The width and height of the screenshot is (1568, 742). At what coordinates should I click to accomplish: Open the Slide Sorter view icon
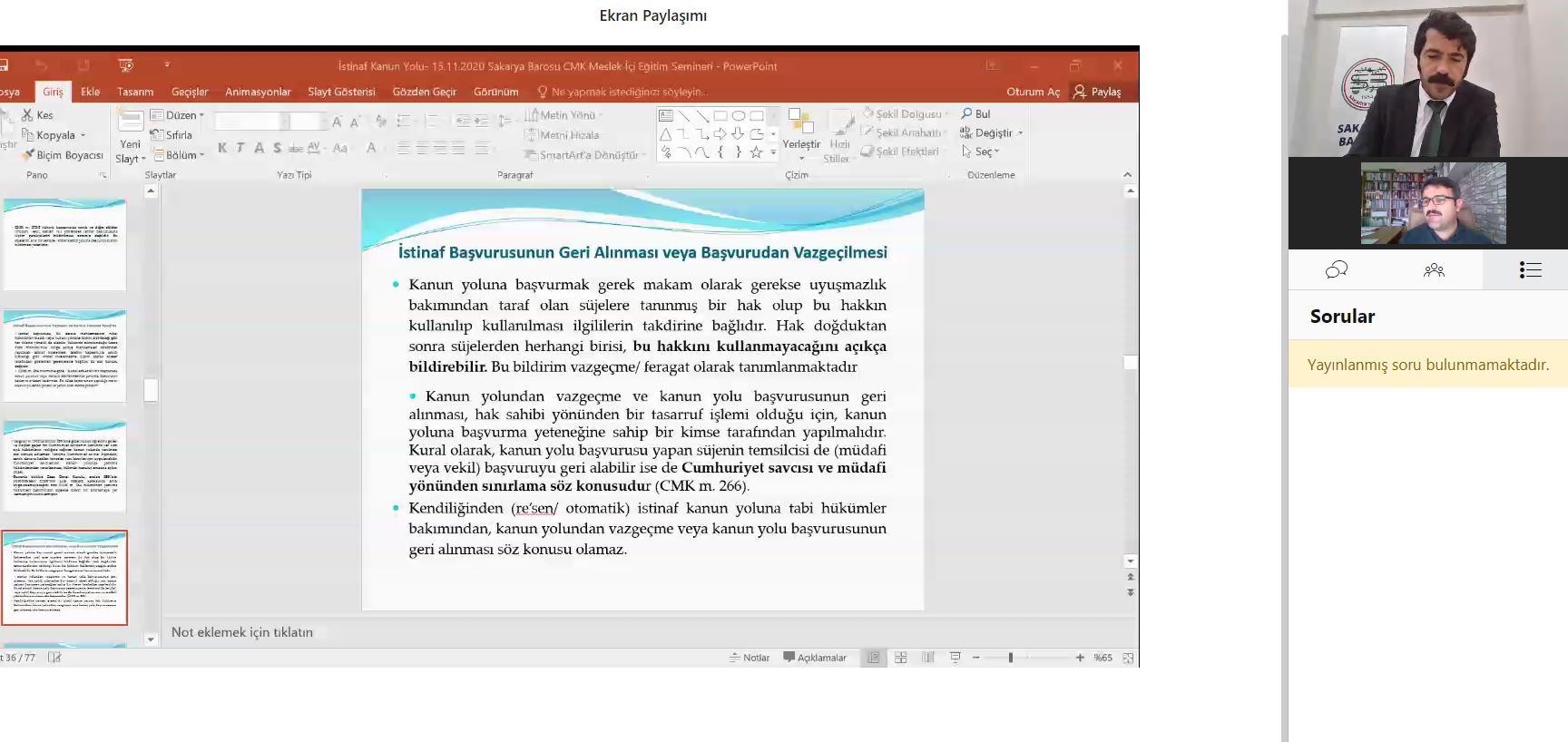pyautogui.click(x=901, y=658)
